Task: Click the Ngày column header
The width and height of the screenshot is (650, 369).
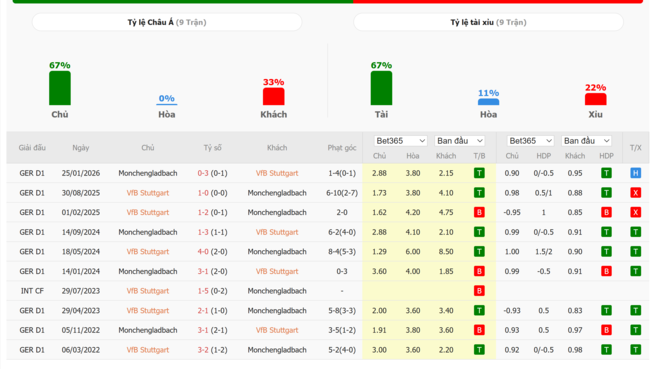Action: [x=80, y=148]
